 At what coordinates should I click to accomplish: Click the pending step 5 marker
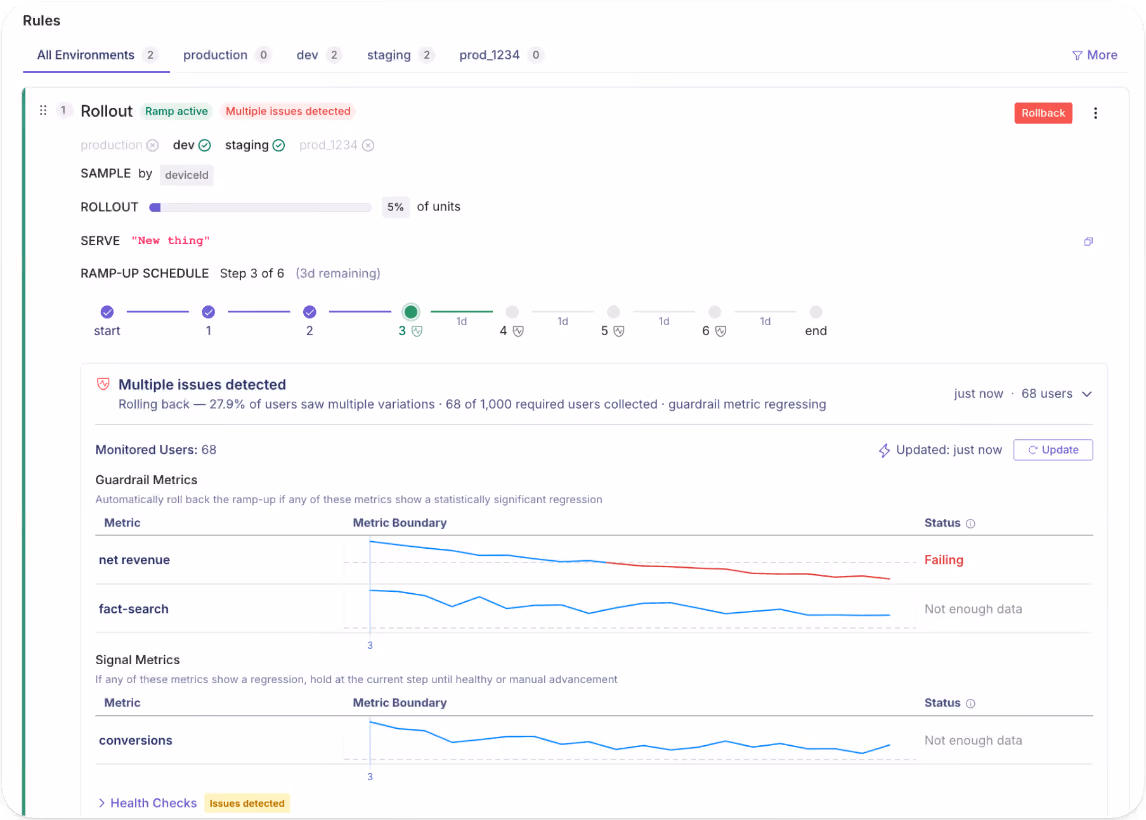pos(614,312)
